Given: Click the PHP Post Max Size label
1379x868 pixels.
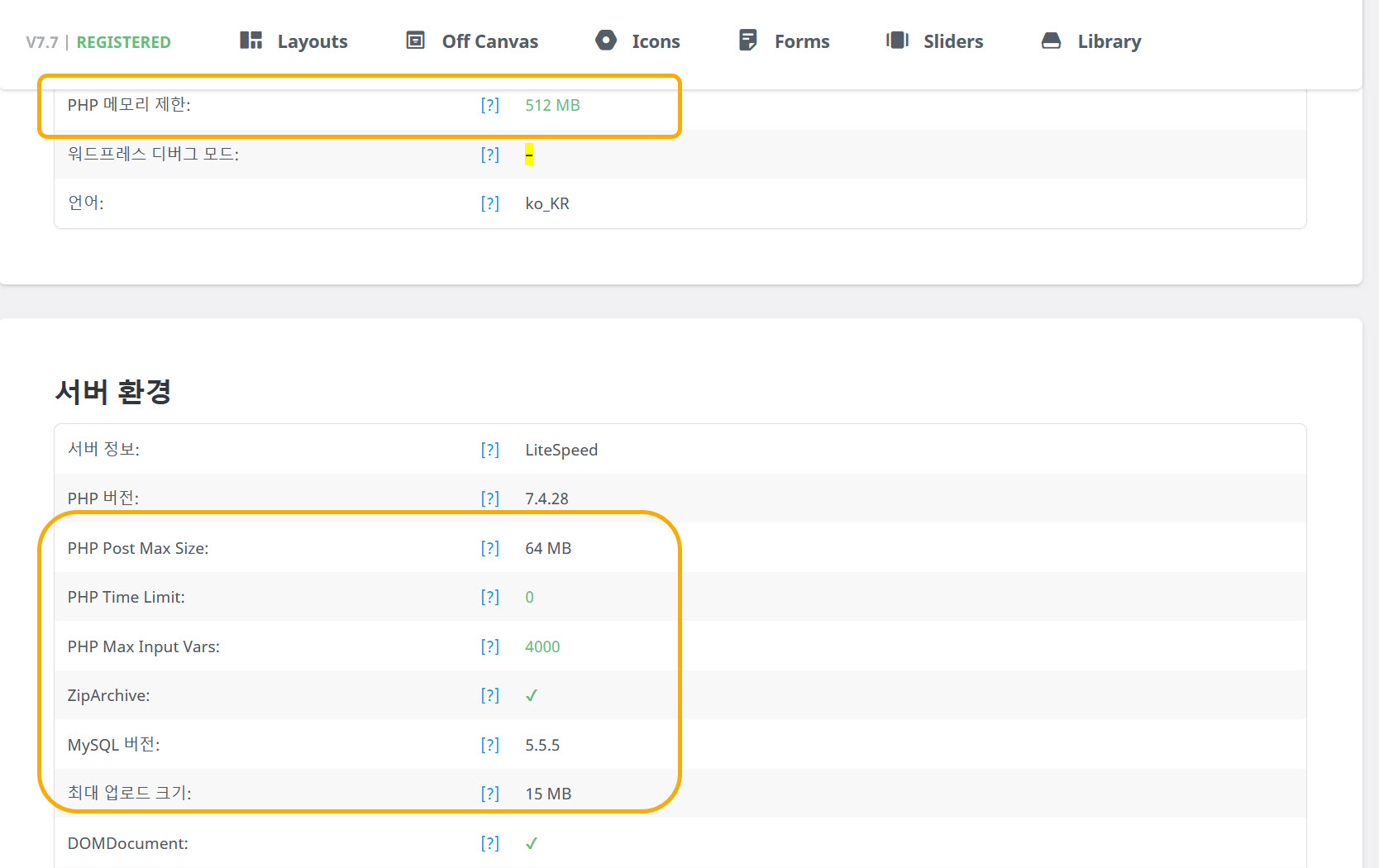Looking at the screenshot, I should click(138, 548).
